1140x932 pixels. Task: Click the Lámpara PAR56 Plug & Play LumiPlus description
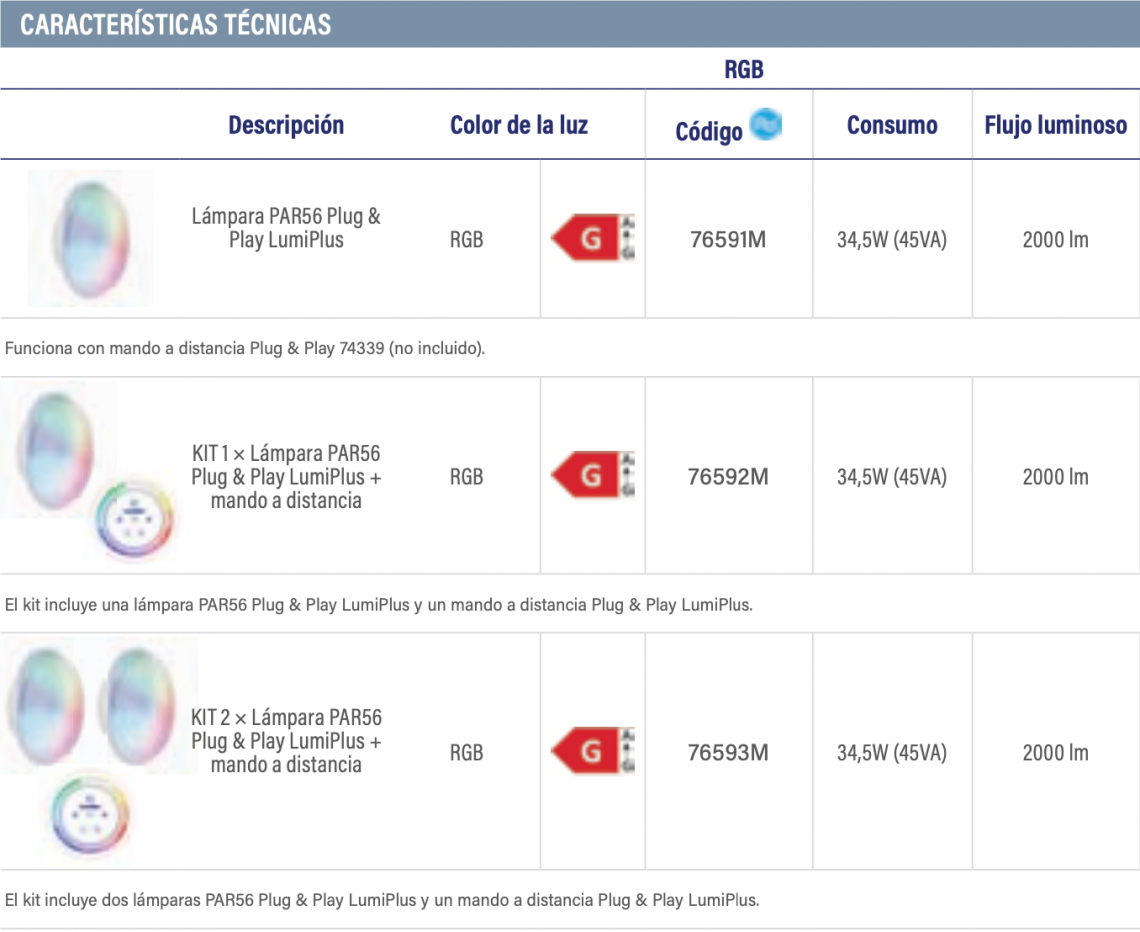point(286,228)
